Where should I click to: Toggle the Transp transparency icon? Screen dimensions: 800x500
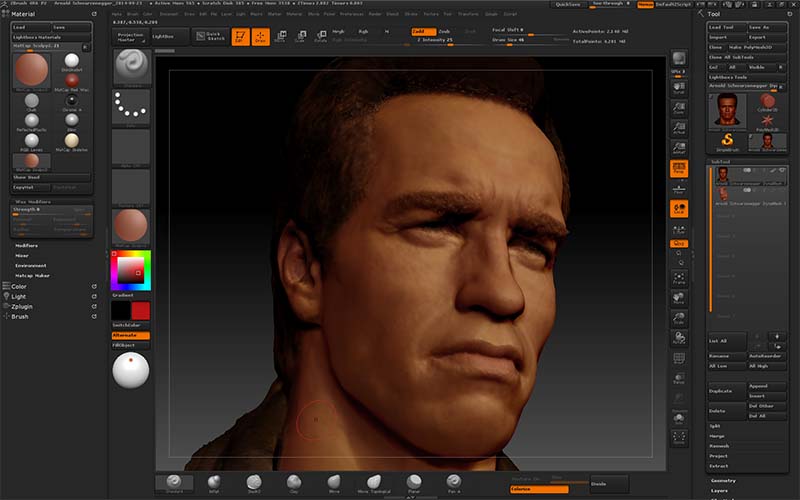[x=679, y=379]
